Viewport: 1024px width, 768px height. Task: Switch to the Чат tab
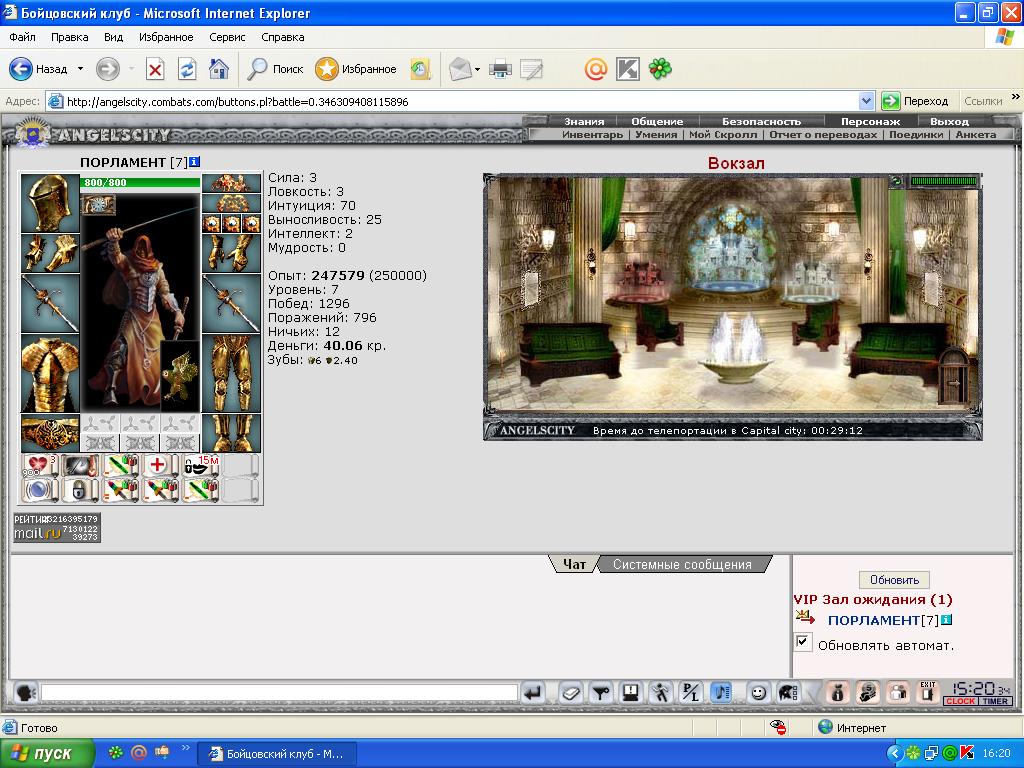574,564
